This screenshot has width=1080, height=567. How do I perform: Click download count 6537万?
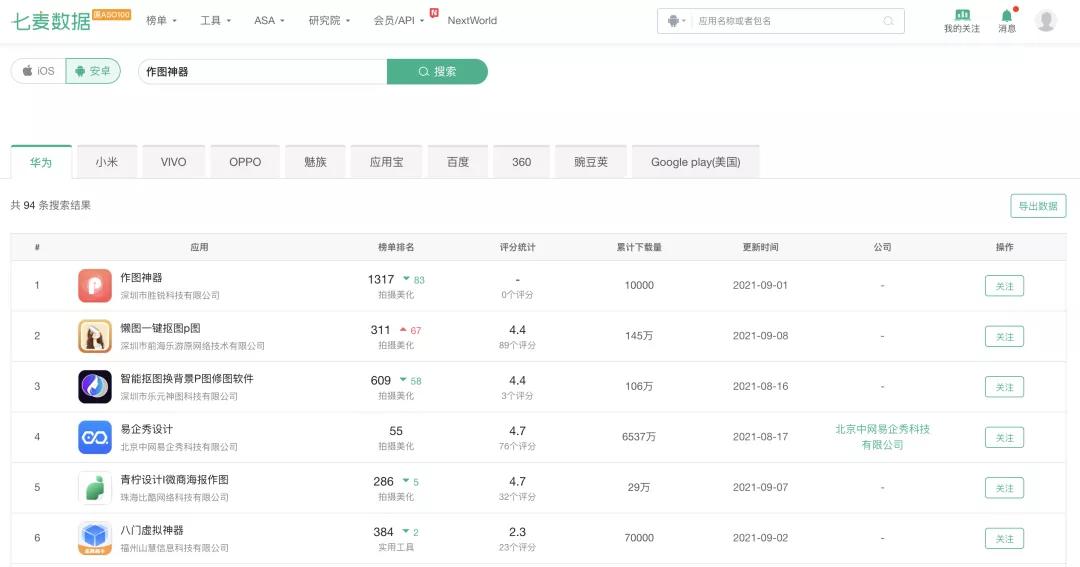click(x=639, y=437)
